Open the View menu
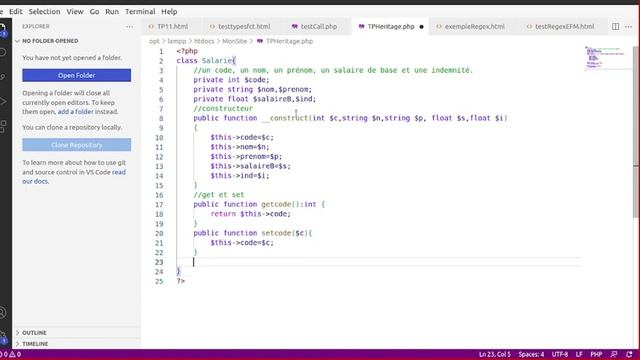 pos(75,12)
